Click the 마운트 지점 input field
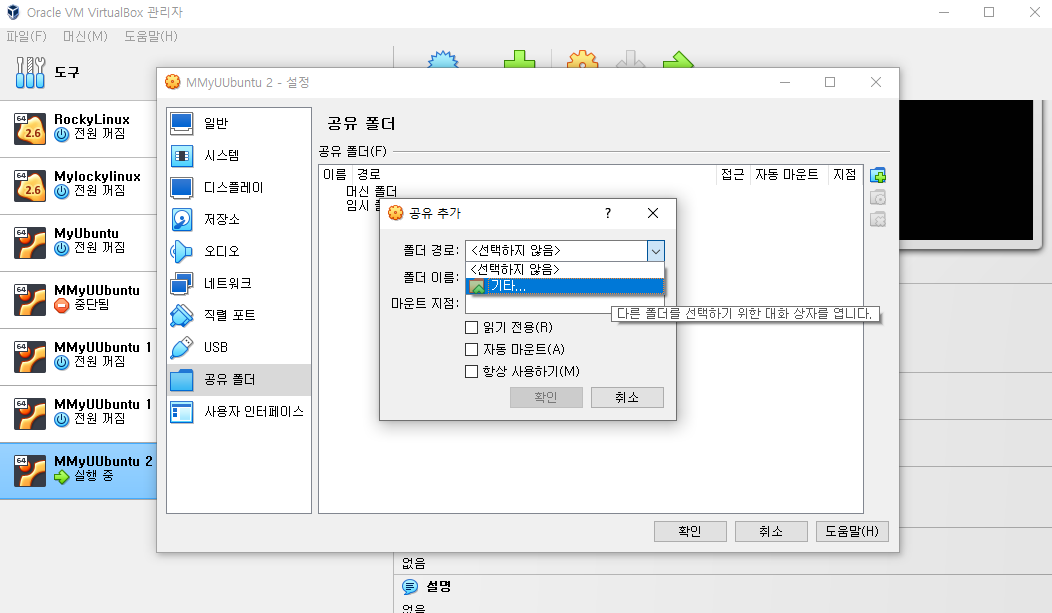The height and width of the screenshot is (613, 1052). 564,304
